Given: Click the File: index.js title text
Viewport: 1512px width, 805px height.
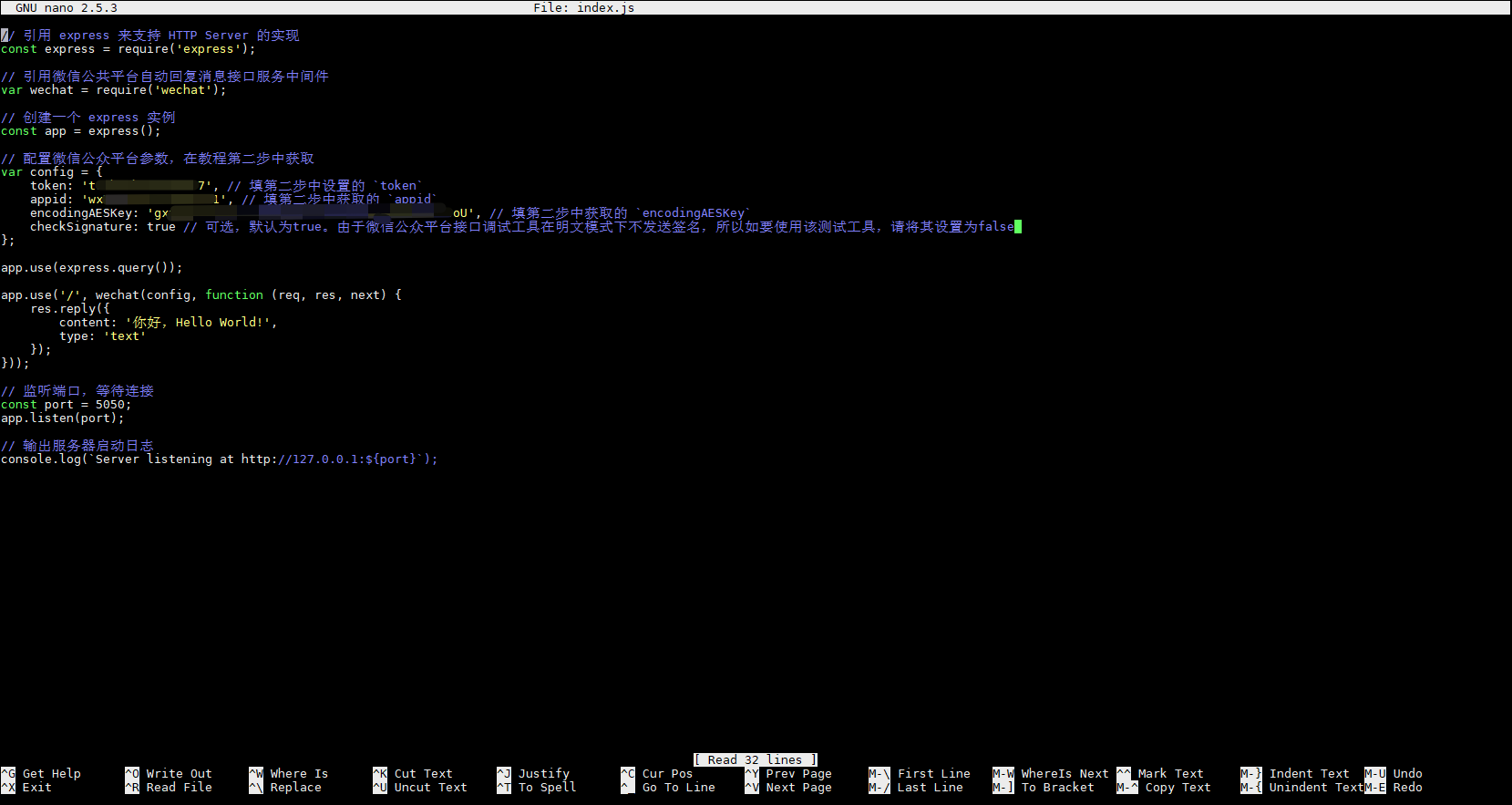Looking at the screenshot, I should click(583, 7).
